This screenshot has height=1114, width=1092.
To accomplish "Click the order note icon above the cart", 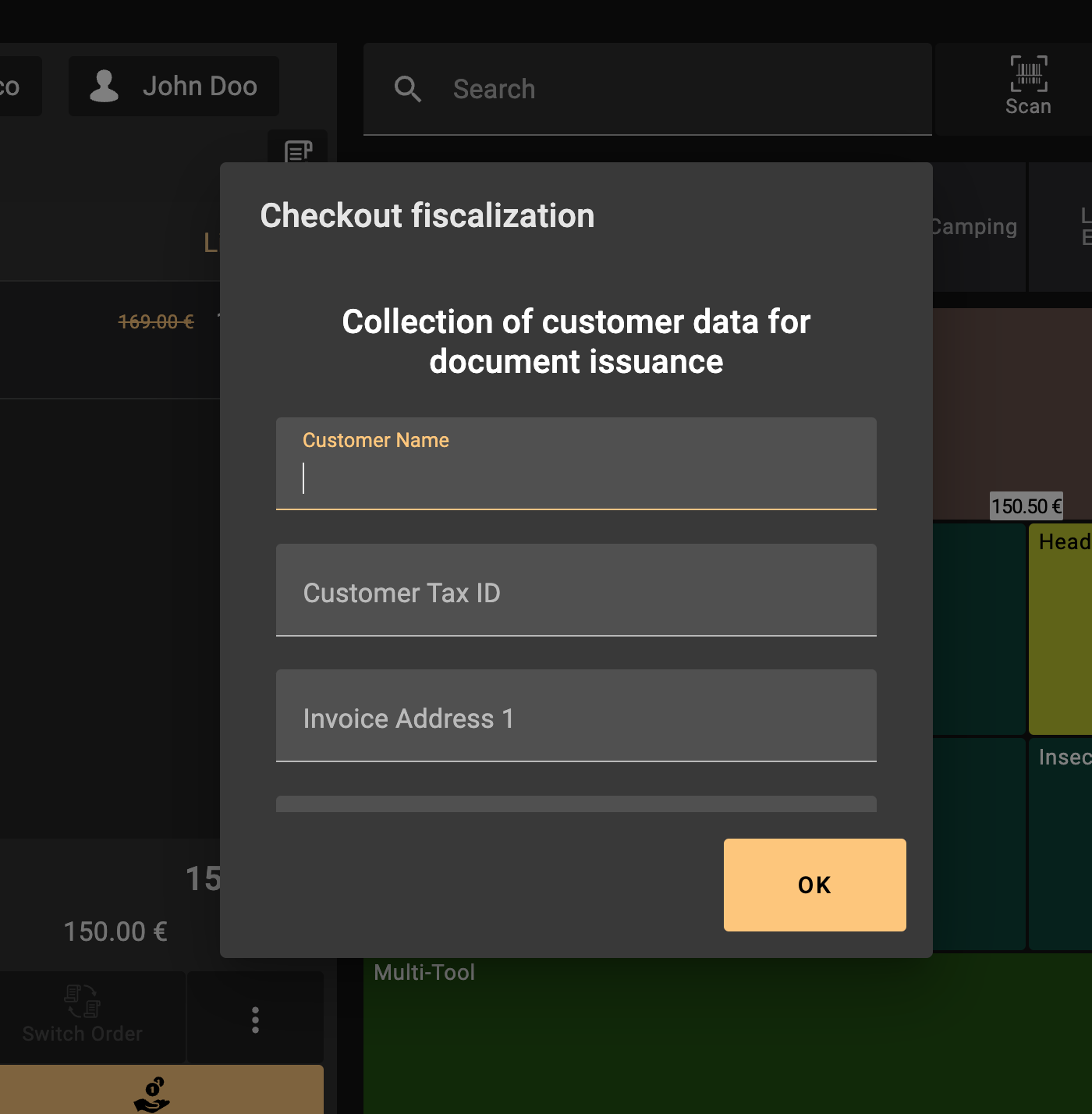I will [298, 150].
